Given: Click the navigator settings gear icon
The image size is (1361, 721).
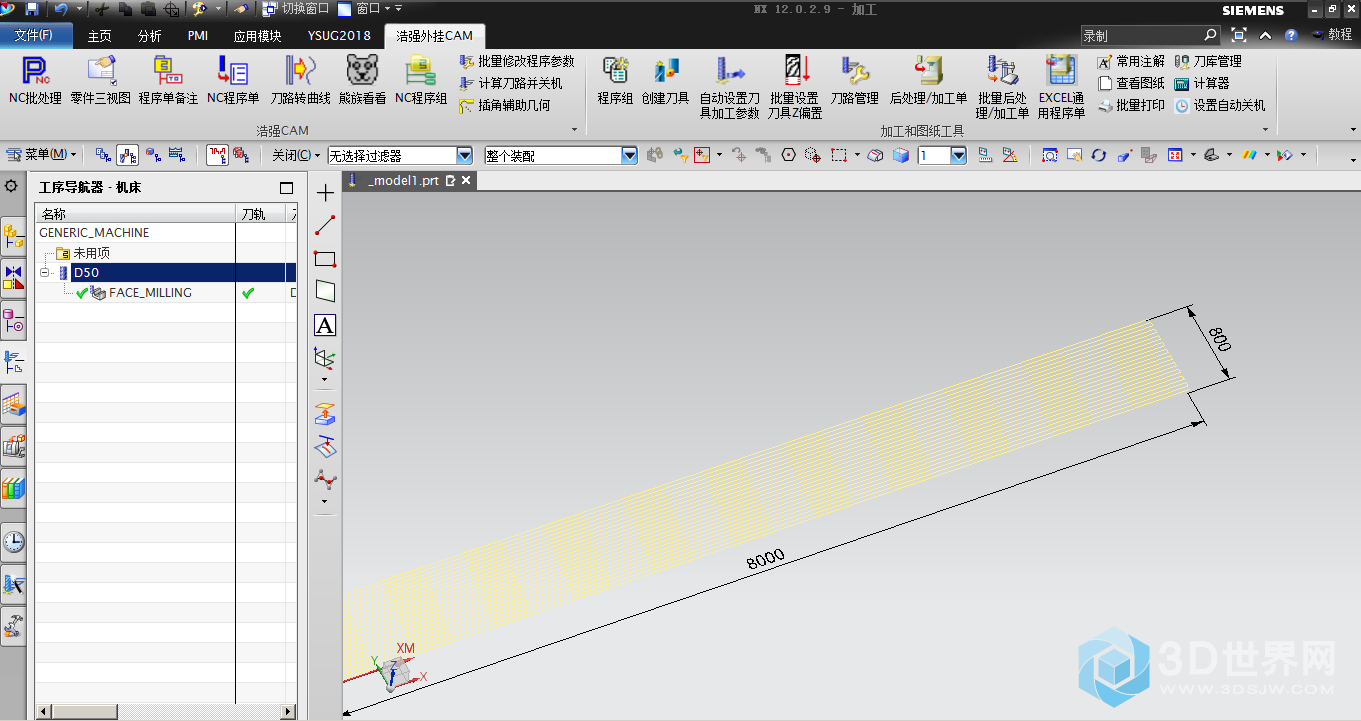Looking at the screenshot, I should pyautogui.click(x=12, y=186).
